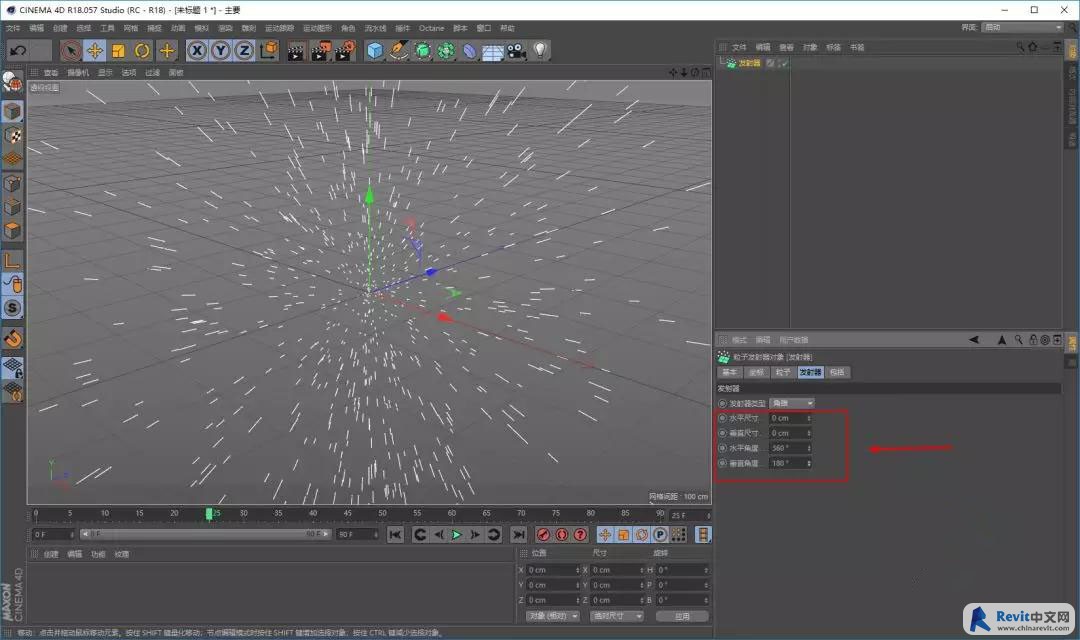The image size is (1080, 640).
Task: Toggle point level animation dots icon
Action: tap(678, 535)
